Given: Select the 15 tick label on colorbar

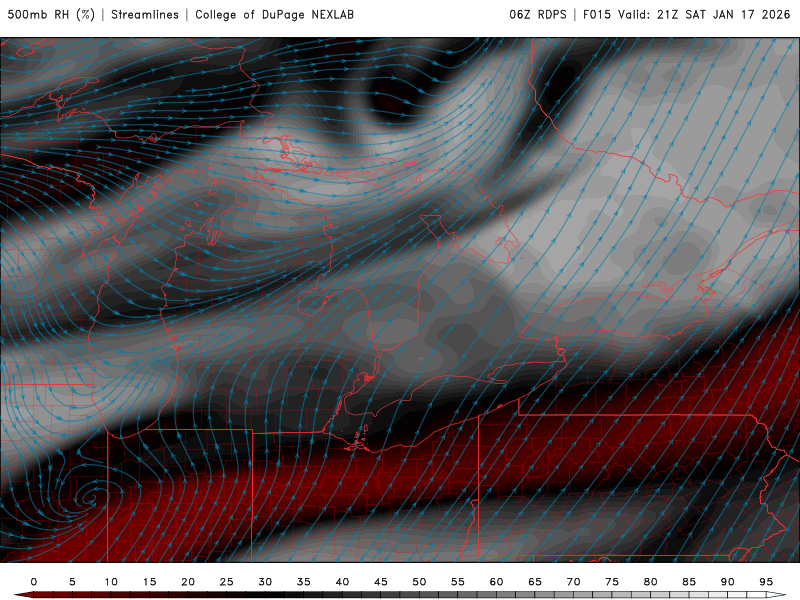Looking at the screenshot, I should [149, 582].
